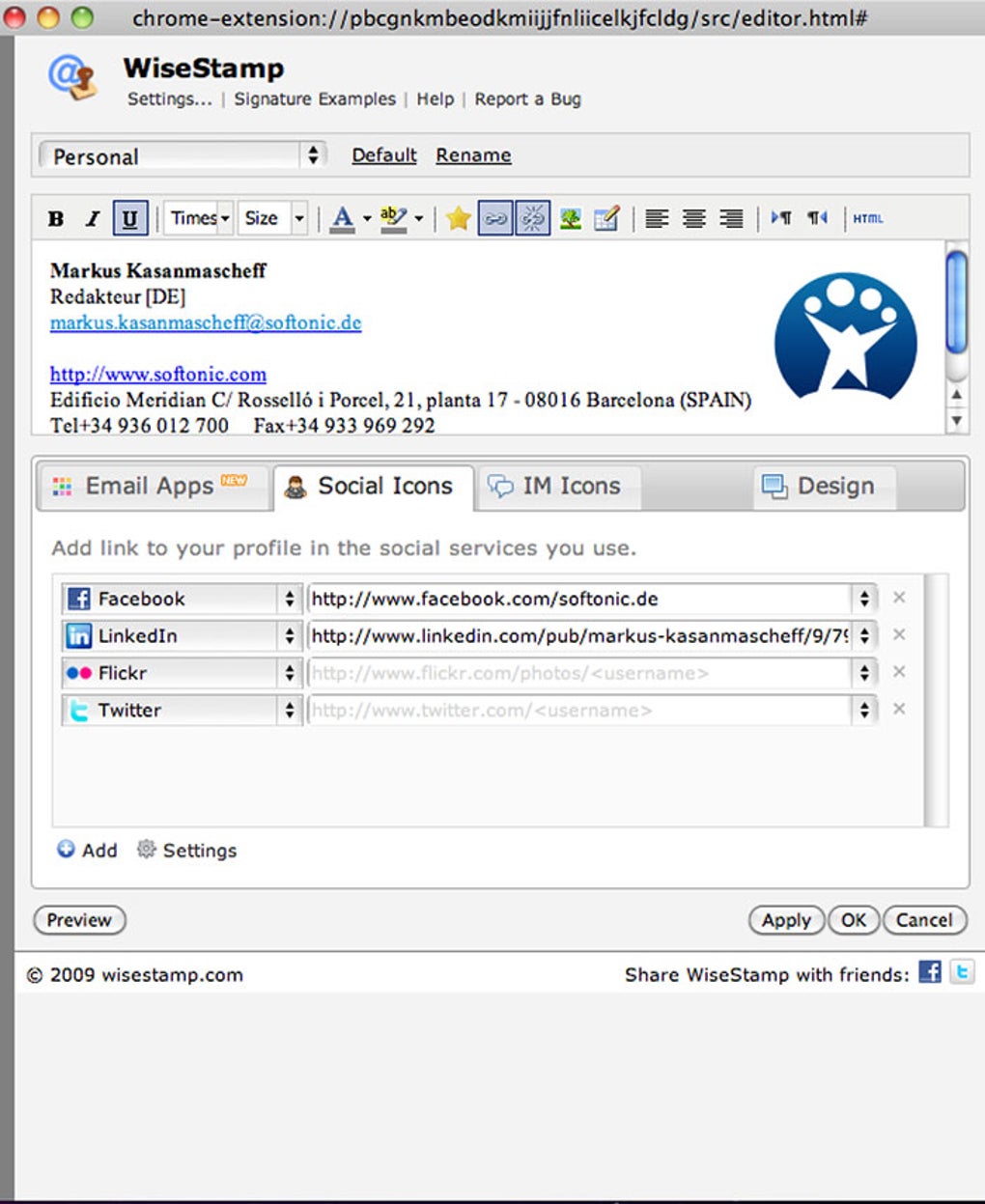Open the Times font family dropdown
The height and width of the screenshot is (1204, 985).
pyautogui.click(x=196, y=218)
